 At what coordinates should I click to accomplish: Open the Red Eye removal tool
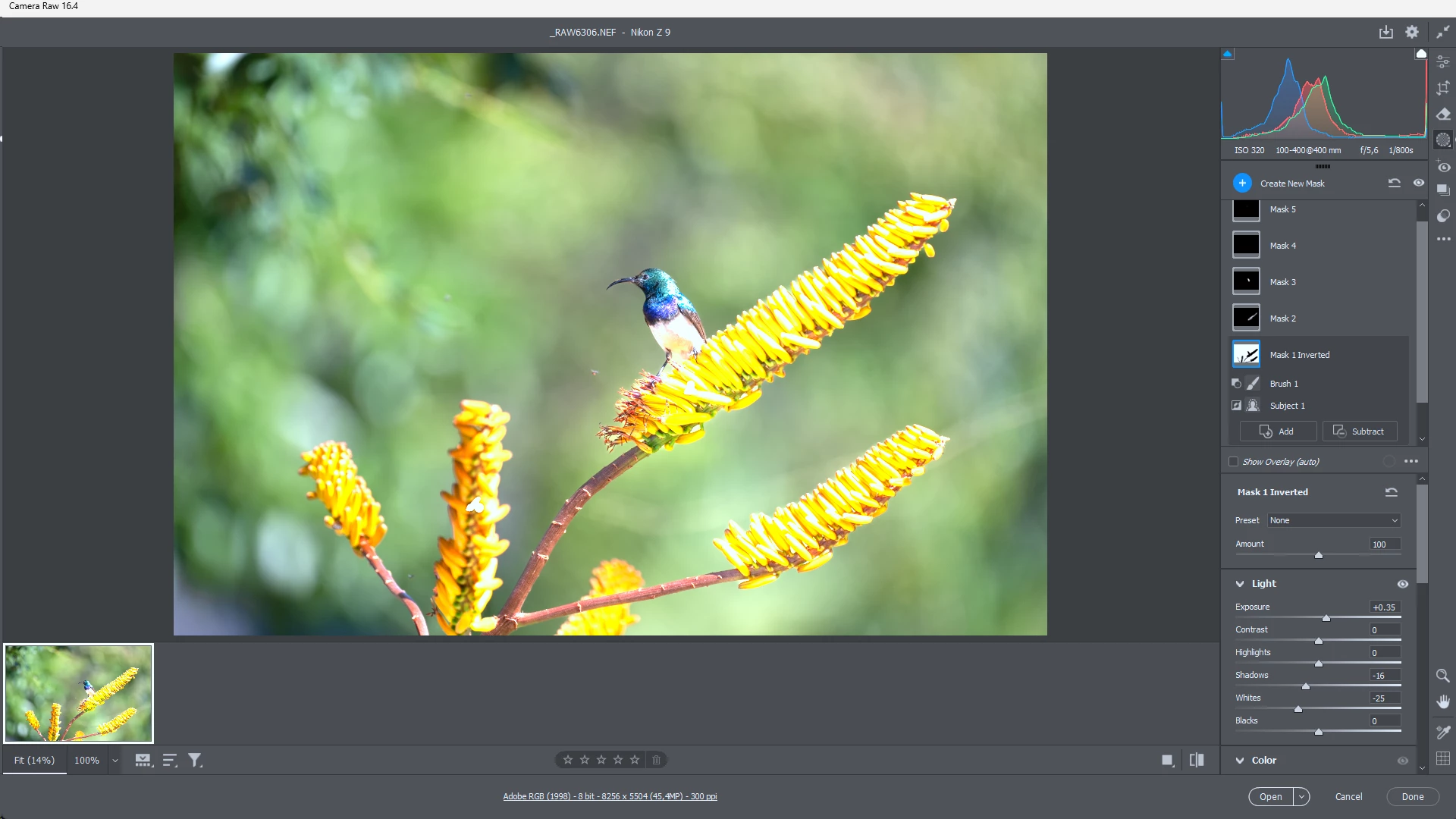click(x=1443, y=167)
